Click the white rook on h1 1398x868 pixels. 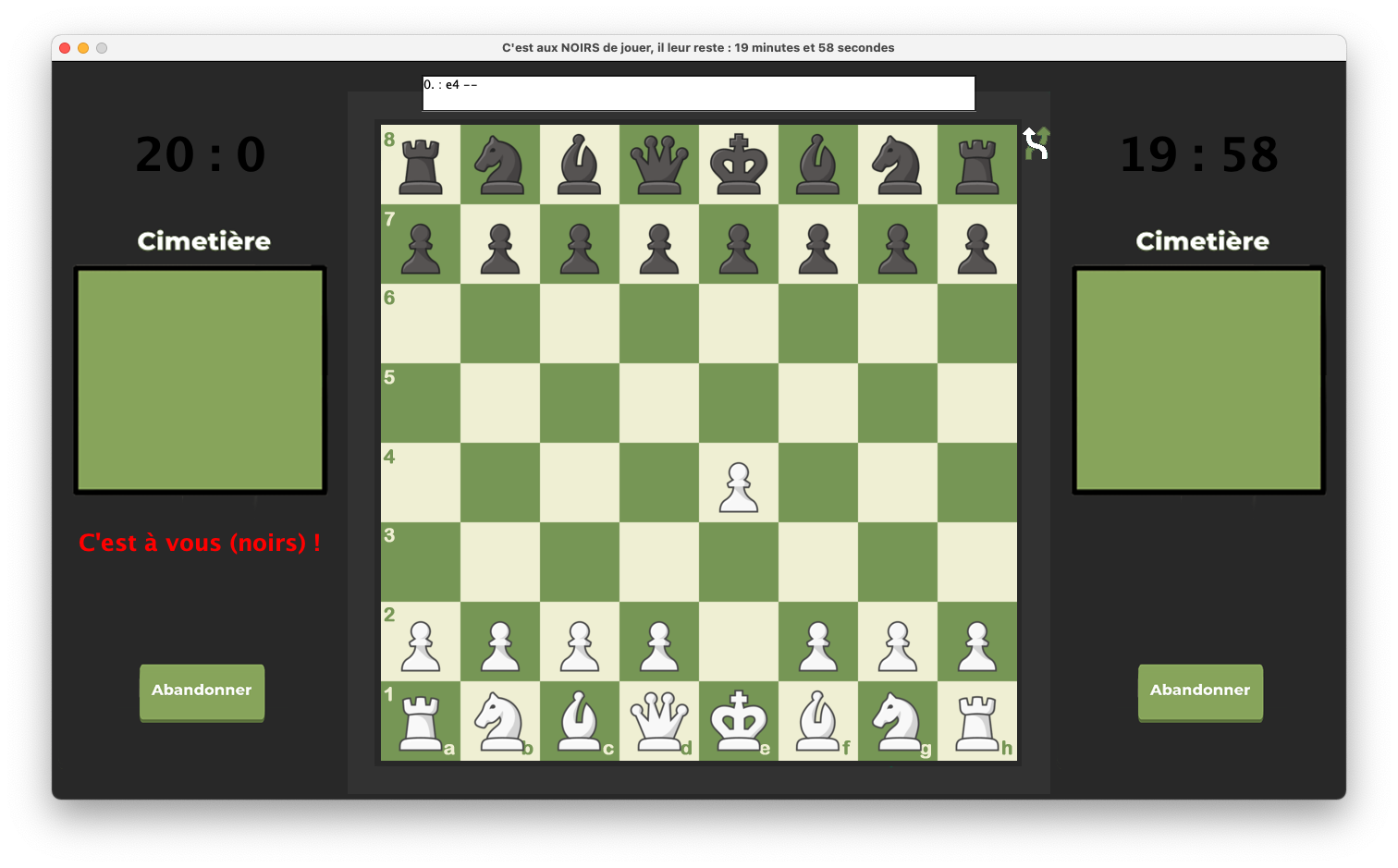tap(977, 721)
